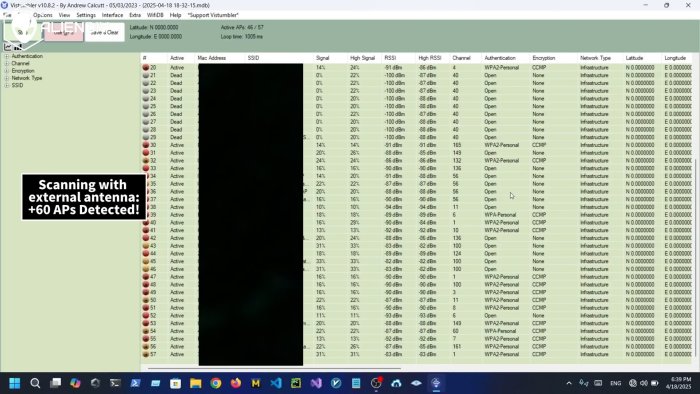The width and height of the screenshot is (700, 394).
Task: Open the View menu
Action: point(64,15)
